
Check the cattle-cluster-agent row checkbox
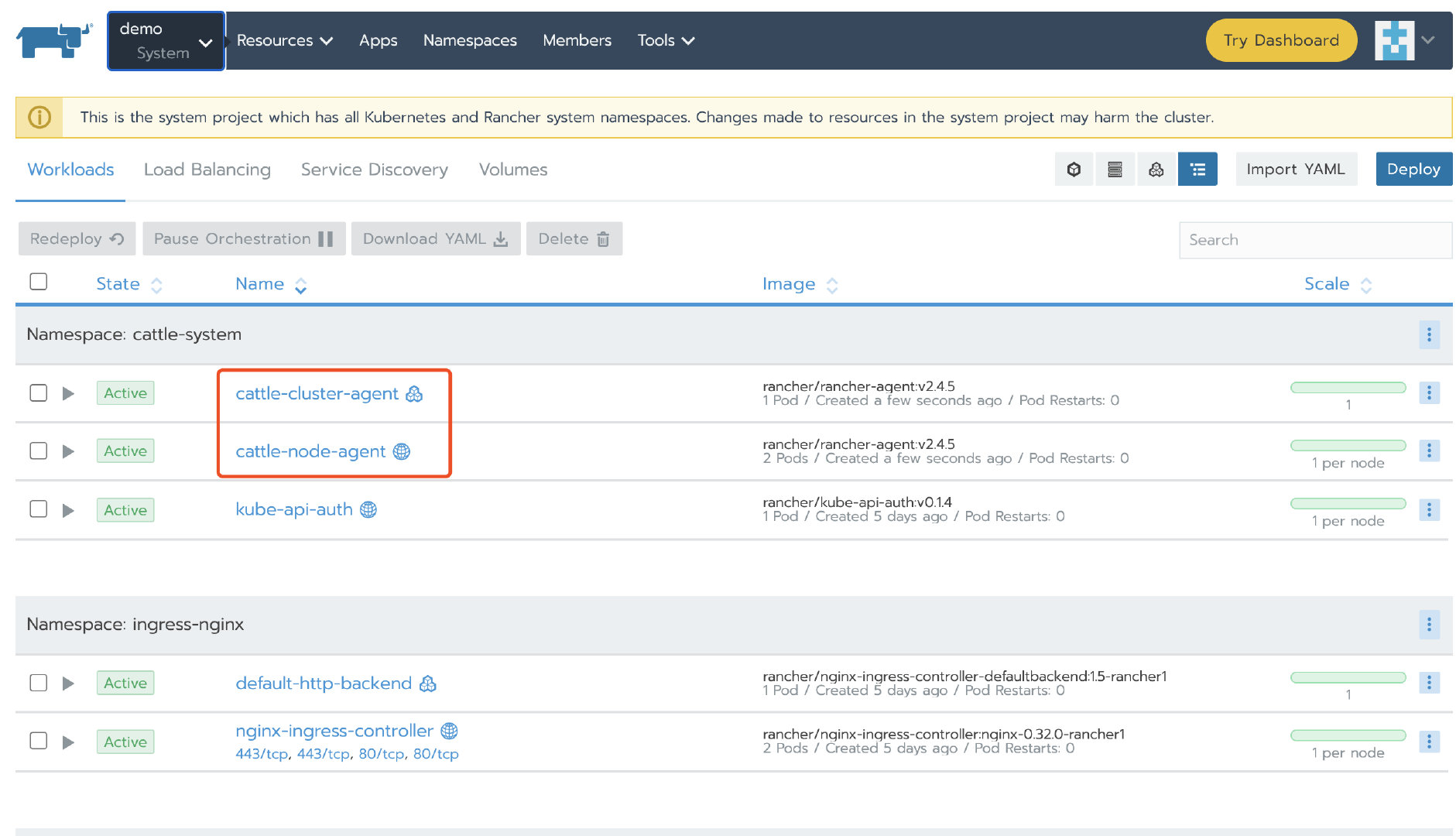coord(39,393)
